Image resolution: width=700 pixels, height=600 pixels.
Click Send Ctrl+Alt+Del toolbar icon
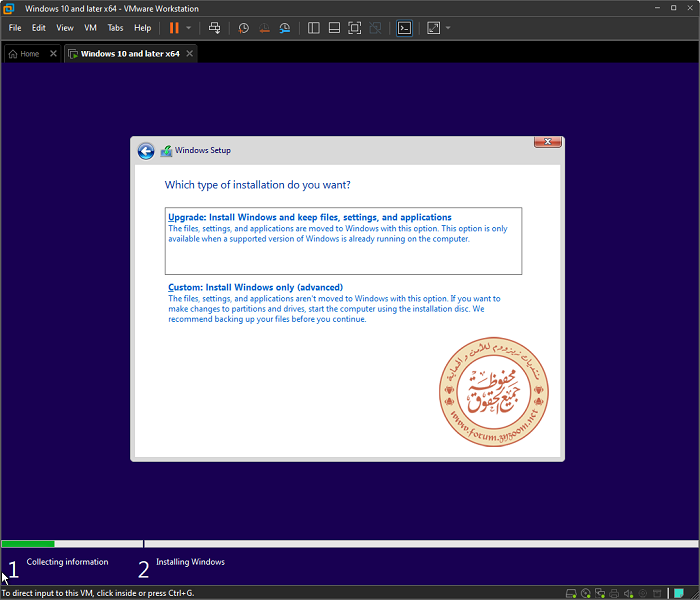coord(215,28)
